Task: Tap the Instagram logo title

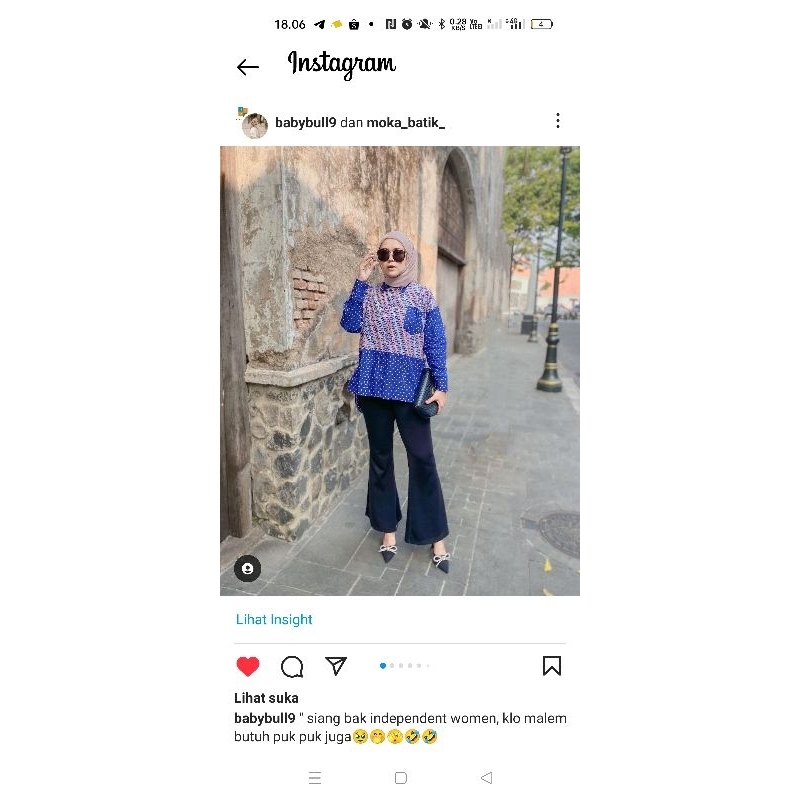Action: click(342, 64)
